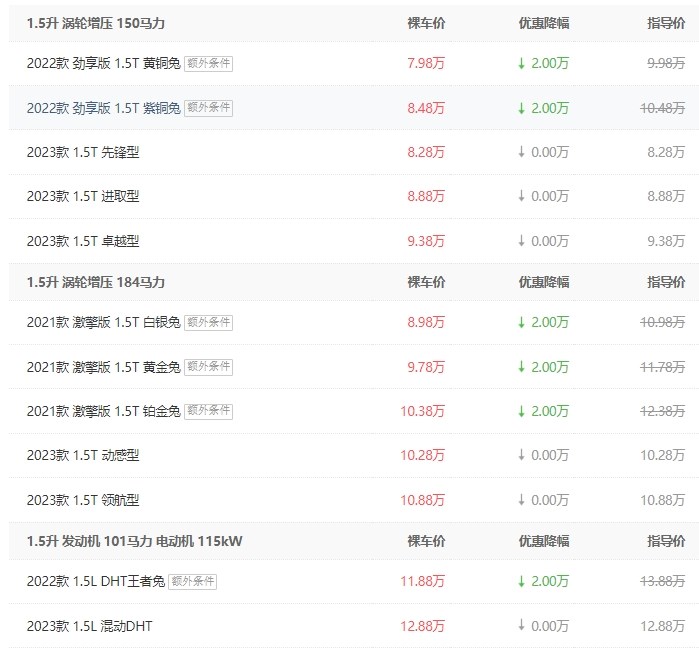The height and width of the screenshot is (653, 699).
Task: Click the green 2.00万 discount for 紫铜兔
Action: pos(543,108)
